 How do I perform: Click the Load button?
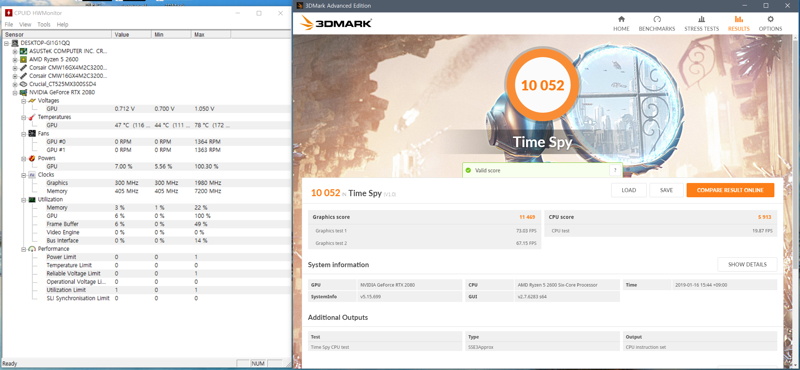pos(629,190)
